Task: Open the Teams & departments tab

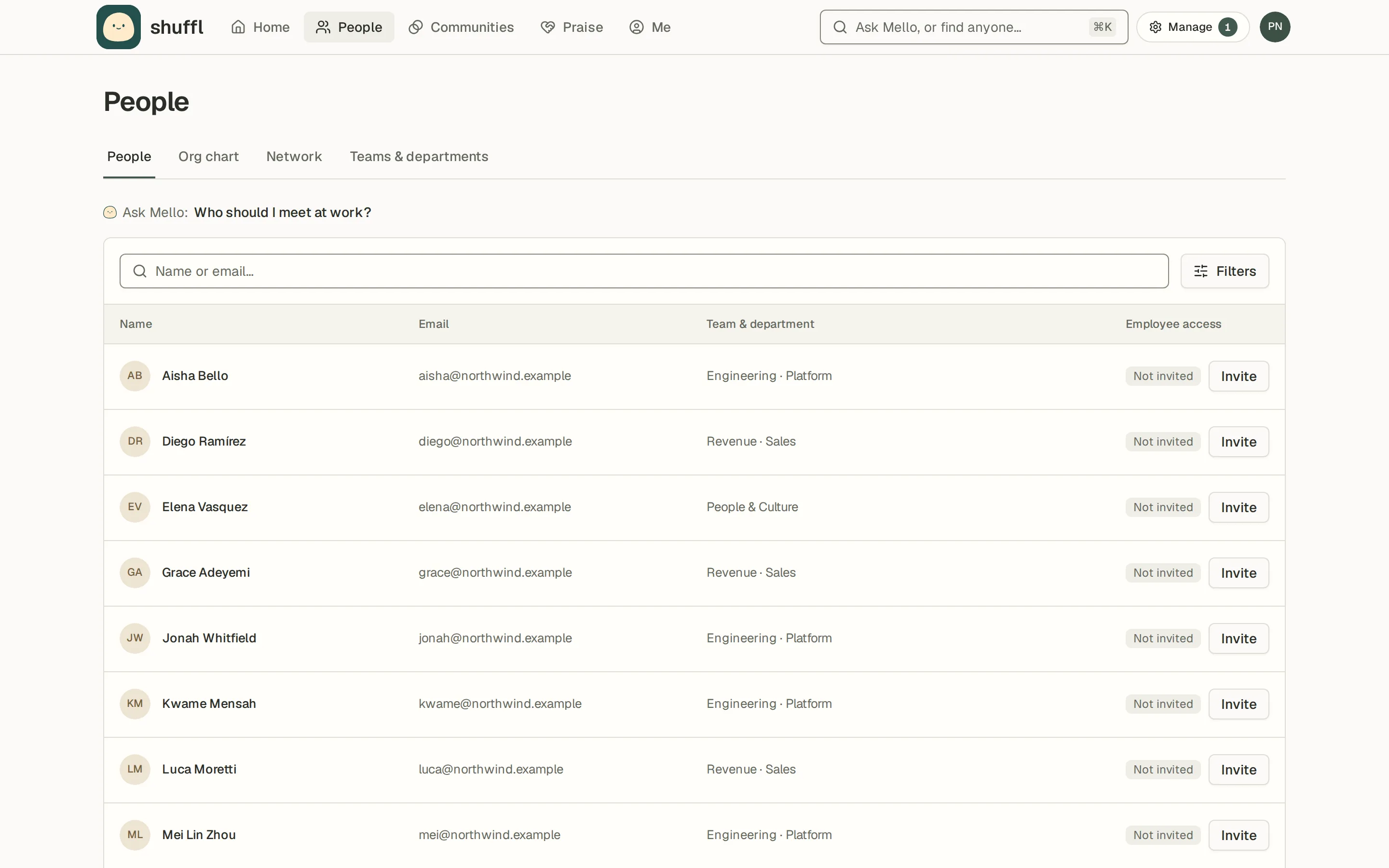Action: point(419,157)
